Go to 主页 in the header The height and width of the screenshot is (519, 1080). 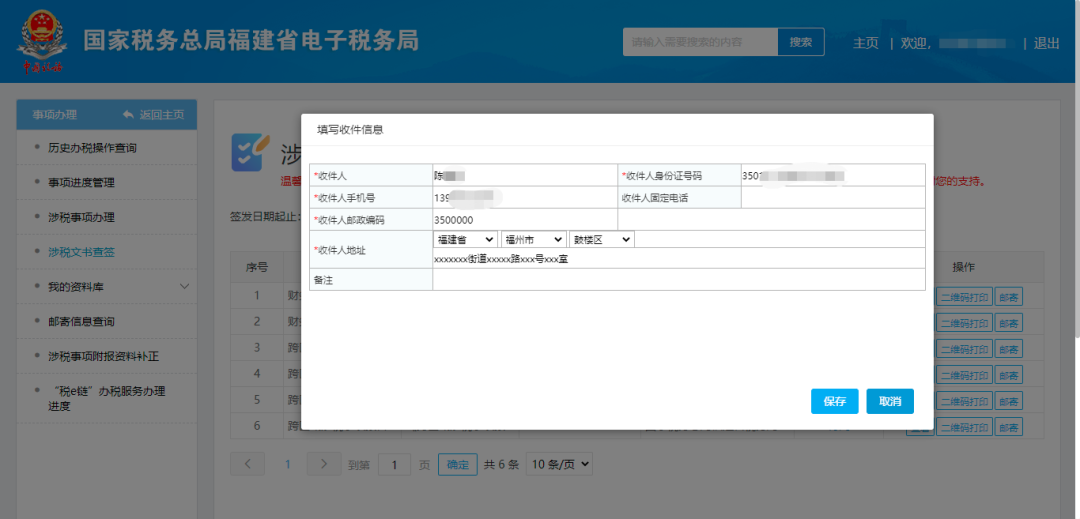866,43
